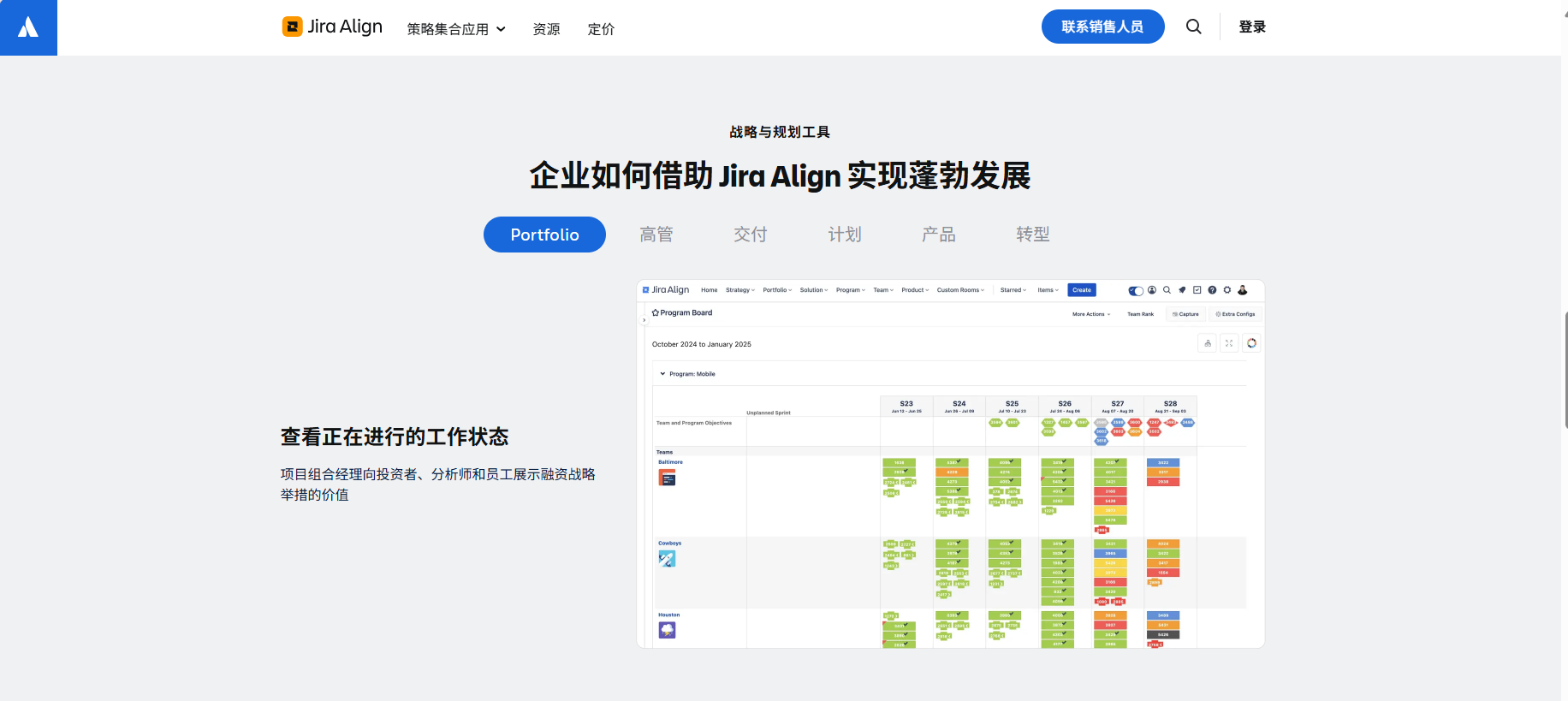1568x701 pixels.
Task: Switch to the 交付 tab
Action: (x=751, y=235)
